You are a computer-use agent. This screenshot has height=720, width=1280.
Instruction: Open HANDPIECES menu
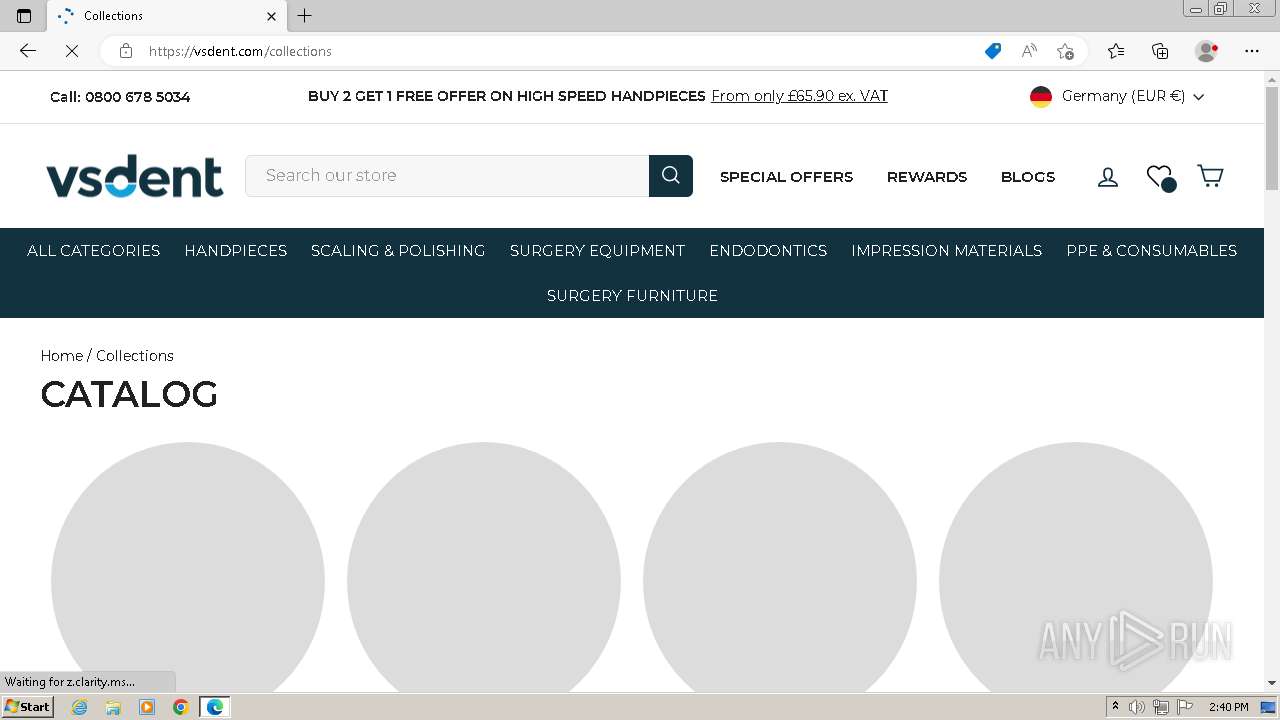coord(236,251)
